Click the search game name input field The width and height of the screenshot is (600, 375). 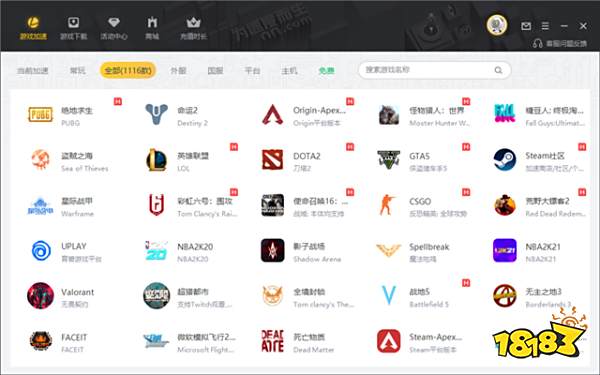click(434, 70)
